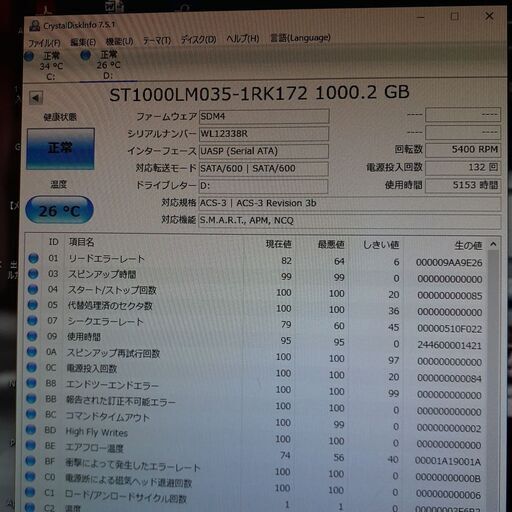
Task: Click the 26 °C temperature button
Action: click(60, 210)
